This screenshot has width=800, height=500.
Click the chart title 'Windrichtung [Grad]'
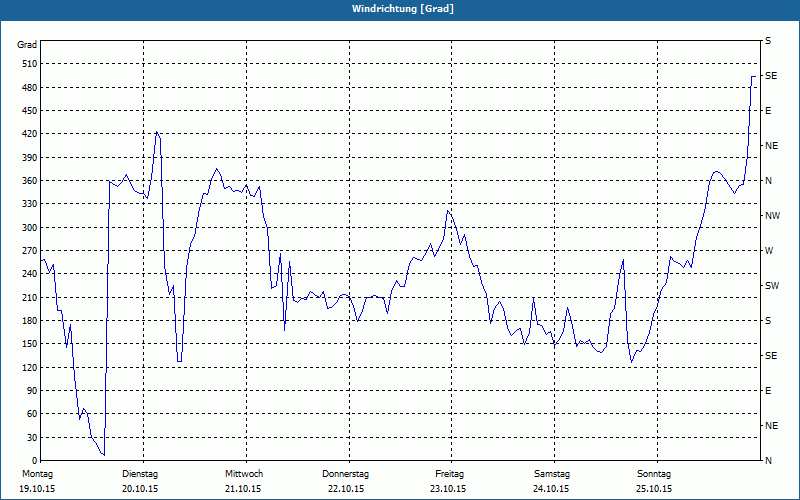(x=403, y=9)
